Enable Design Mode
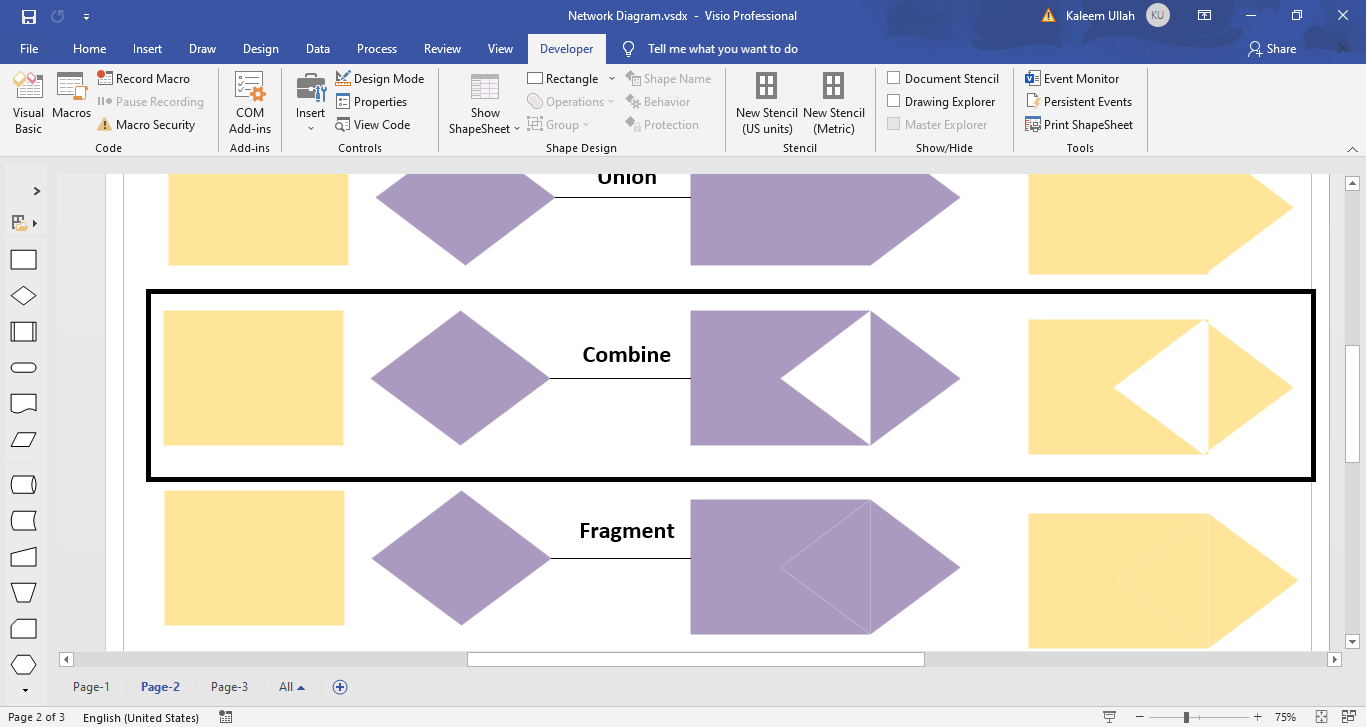1366x727 pixels. click(380, 78)
